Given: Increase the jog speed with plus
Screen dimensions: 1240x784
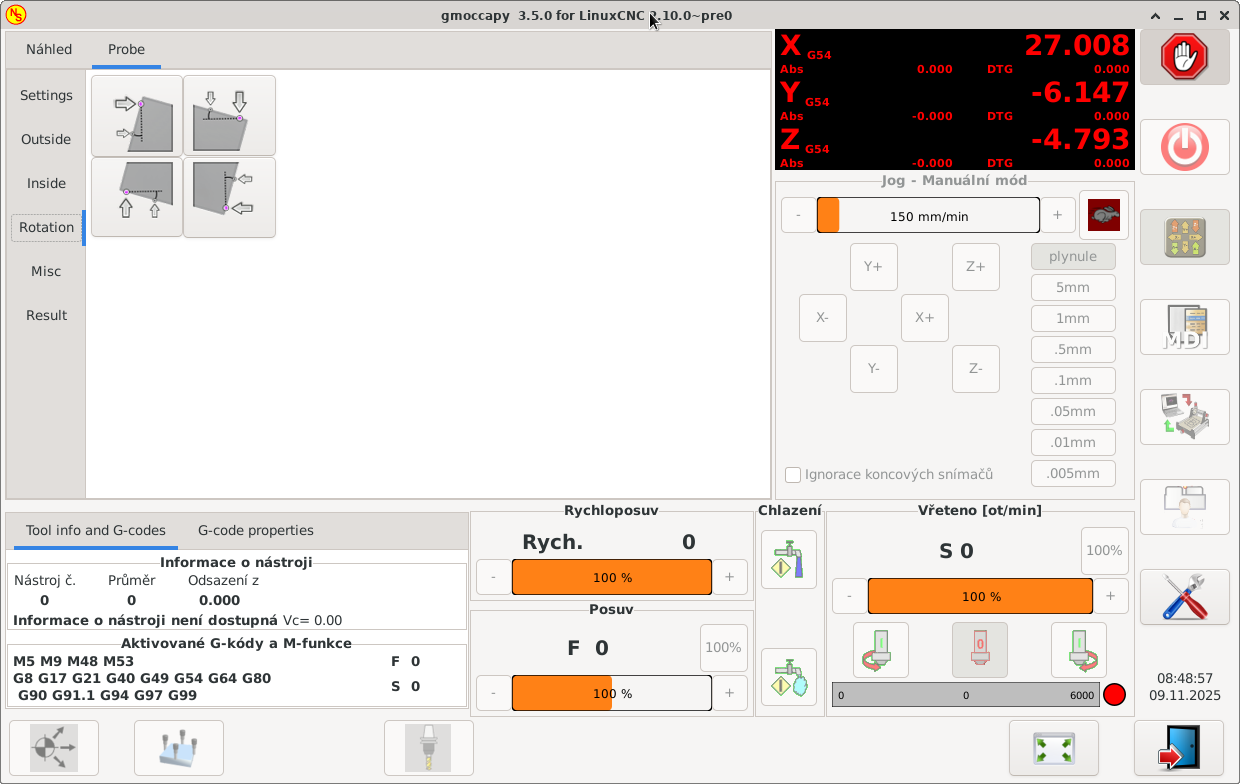Looking at the screenshot, I should tap(1057, 216).
